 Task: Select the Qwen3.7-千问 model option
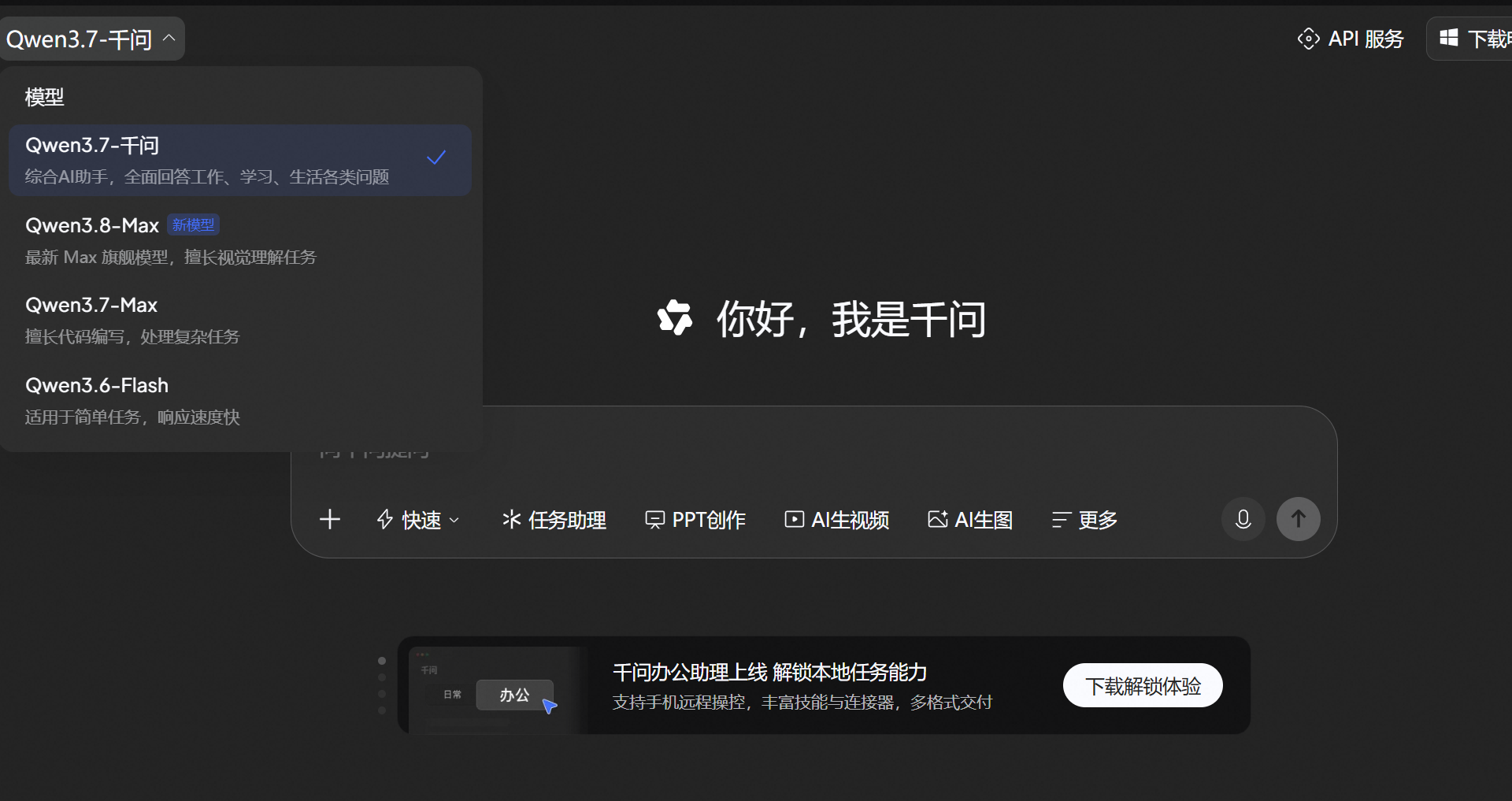tap(240, 160)
